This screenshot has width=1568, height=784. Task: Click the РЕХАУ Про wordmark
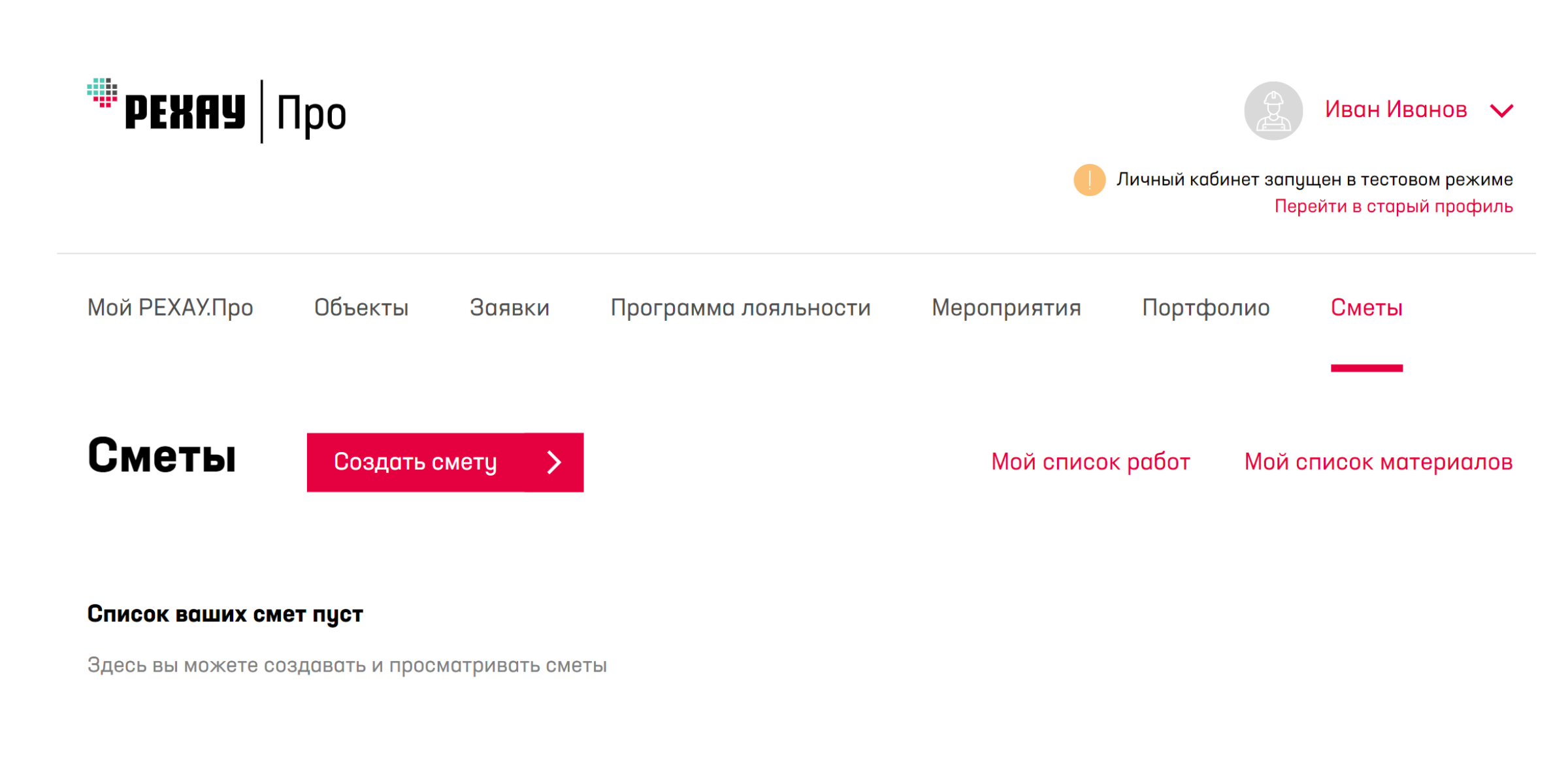[235, 112]
